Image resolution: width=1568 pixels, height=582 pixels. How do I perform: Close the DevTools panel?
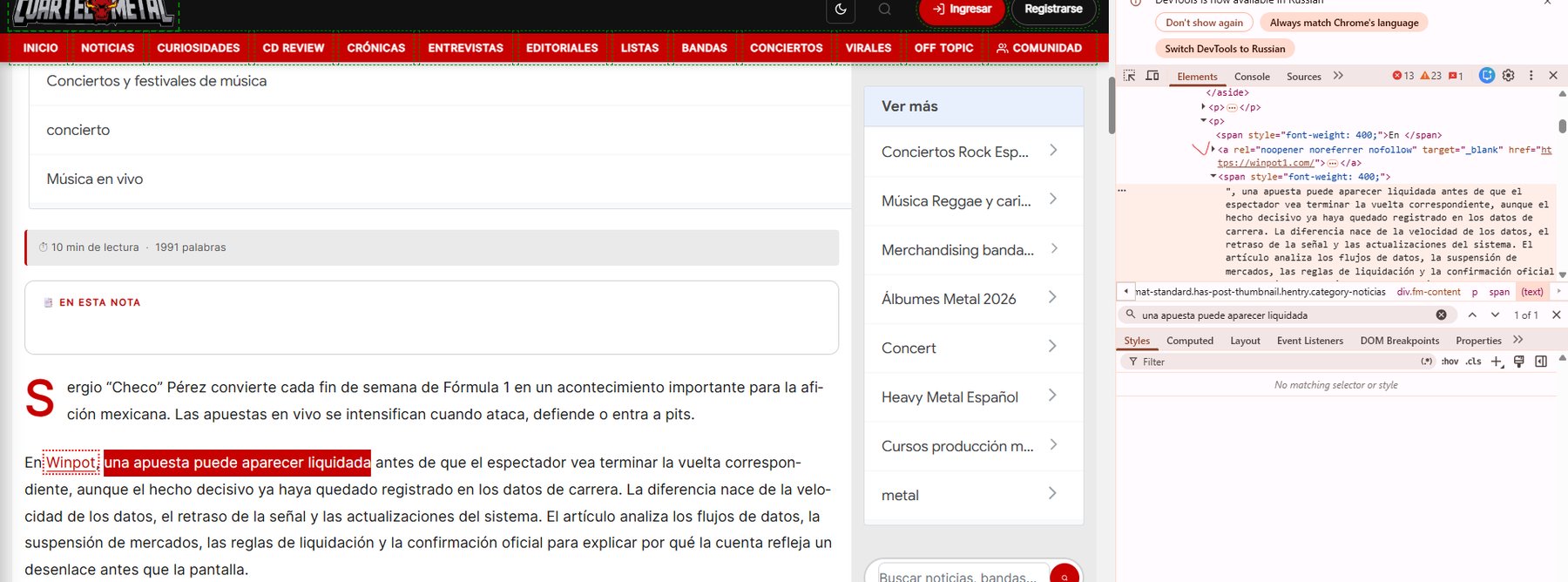1553,76
